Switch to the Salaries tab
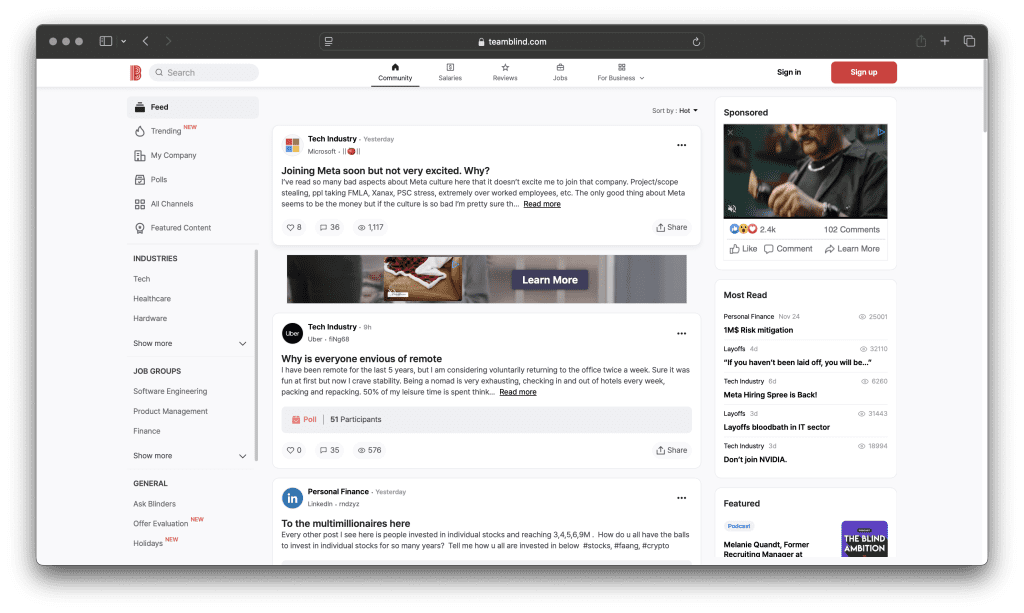The image size is (1024, 613). (450, 72)
